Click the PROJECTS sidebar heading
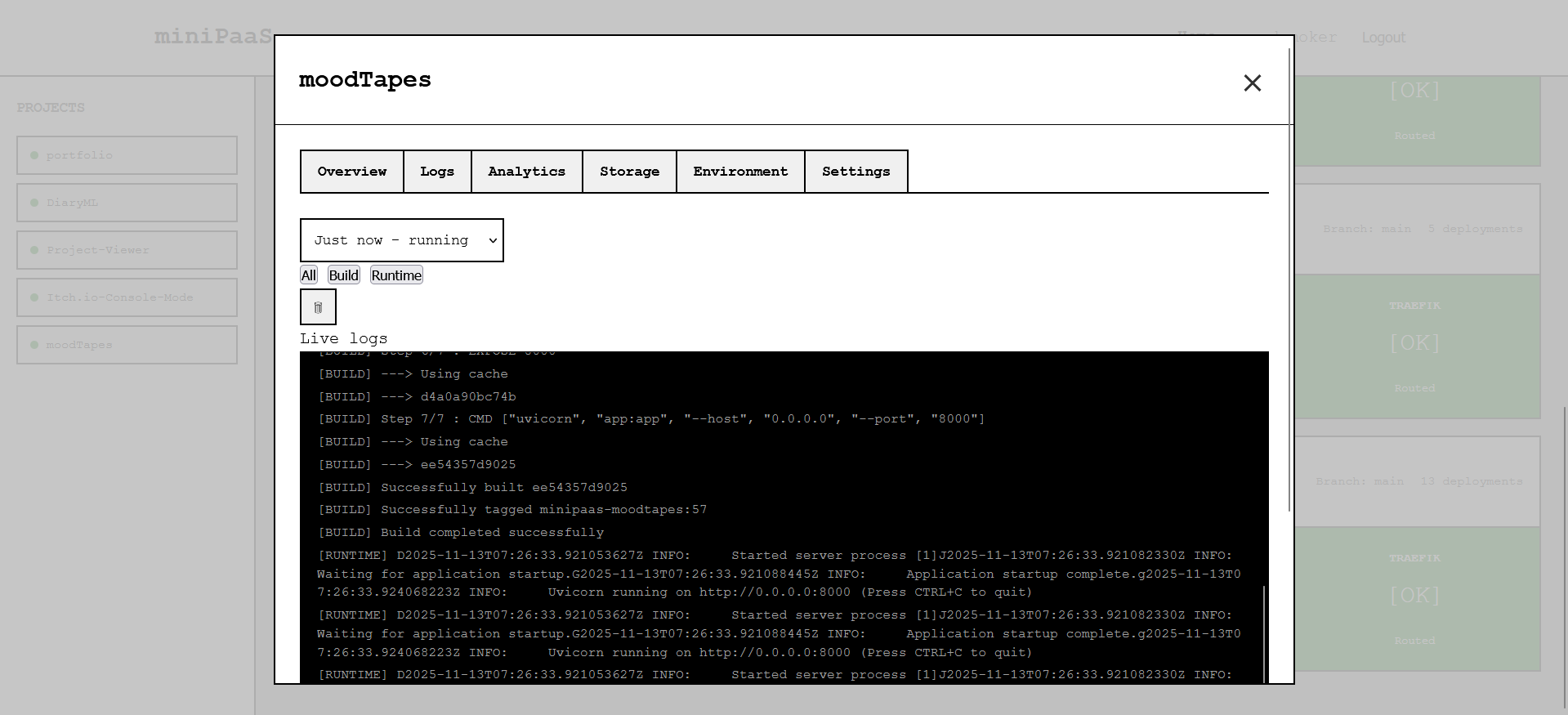 pos(51,108)
